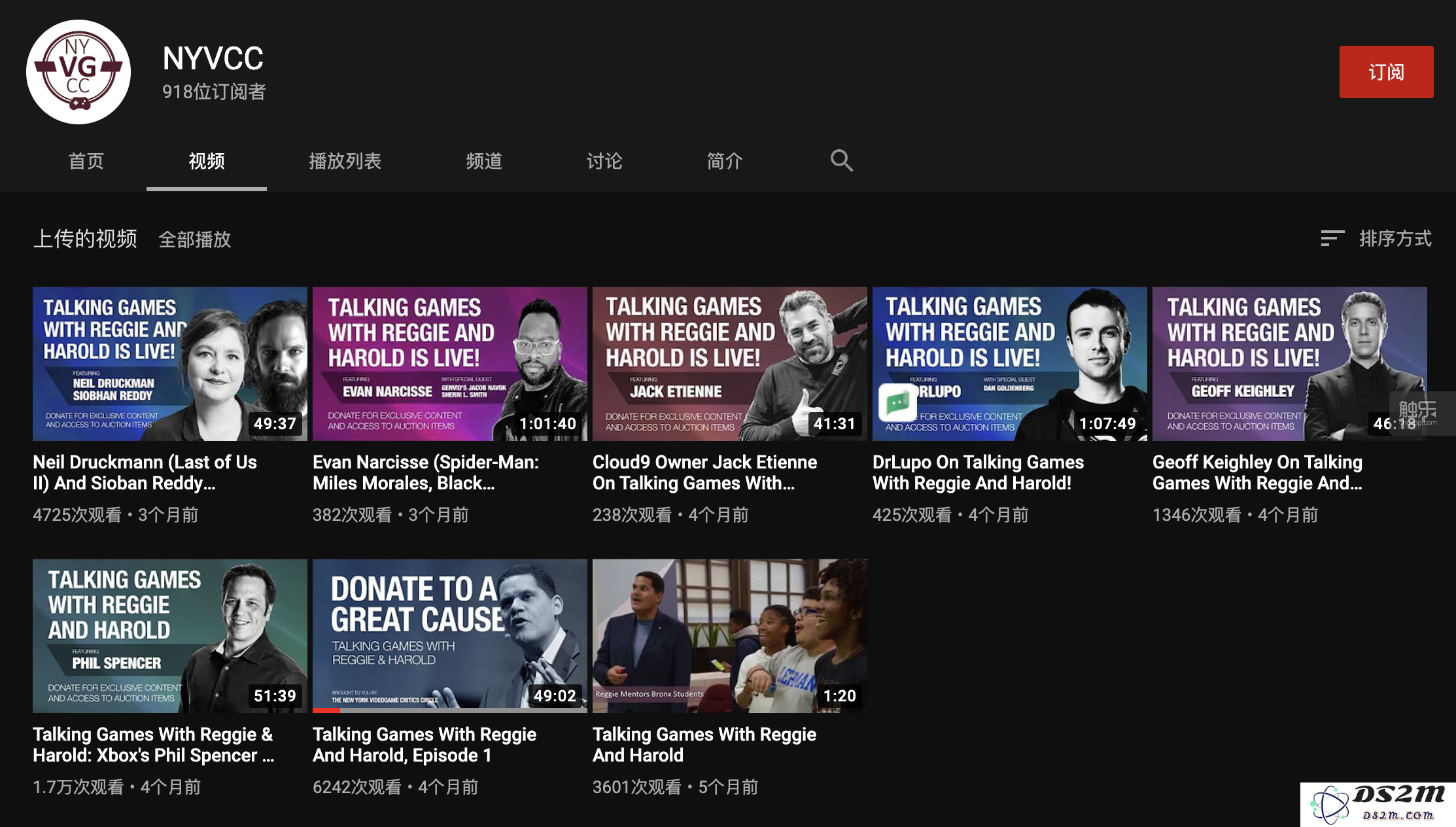Open the Neil Druckmann video thumbnail
The height and width of the screenshot is (827, 1456).
pyautogui.click(x=170, y=364)
